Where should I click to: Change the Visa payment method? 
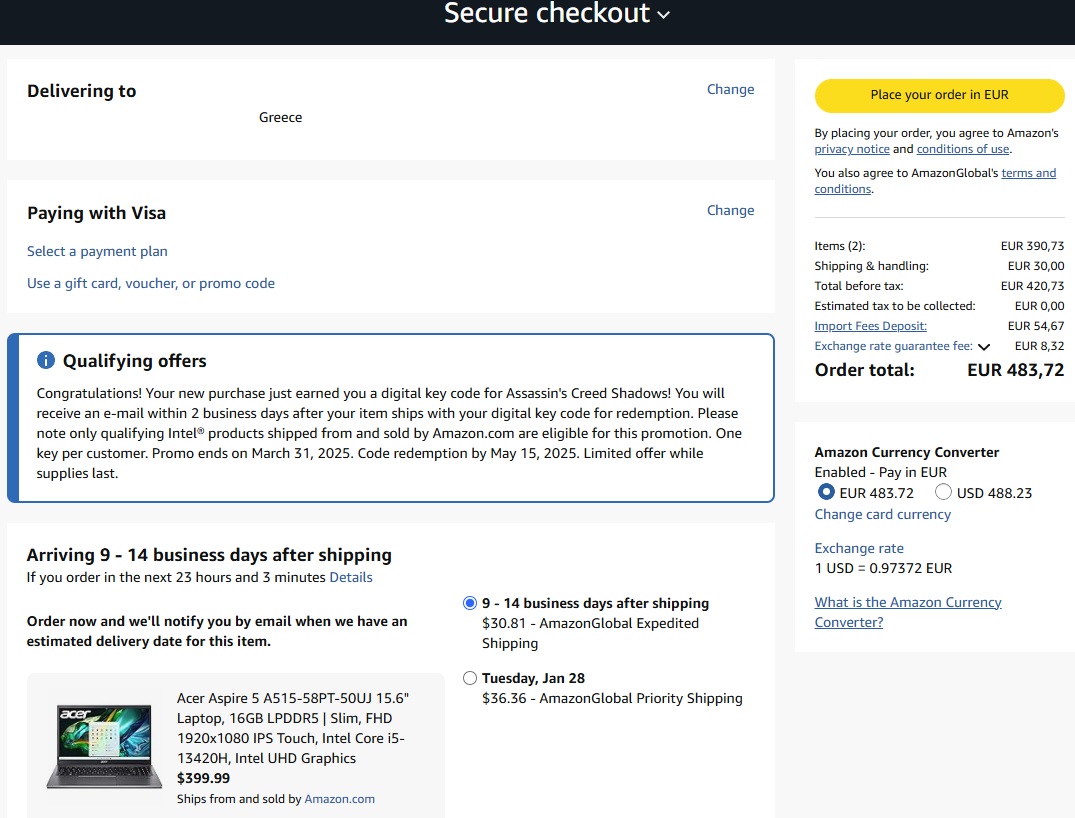[x=730, y=210]
